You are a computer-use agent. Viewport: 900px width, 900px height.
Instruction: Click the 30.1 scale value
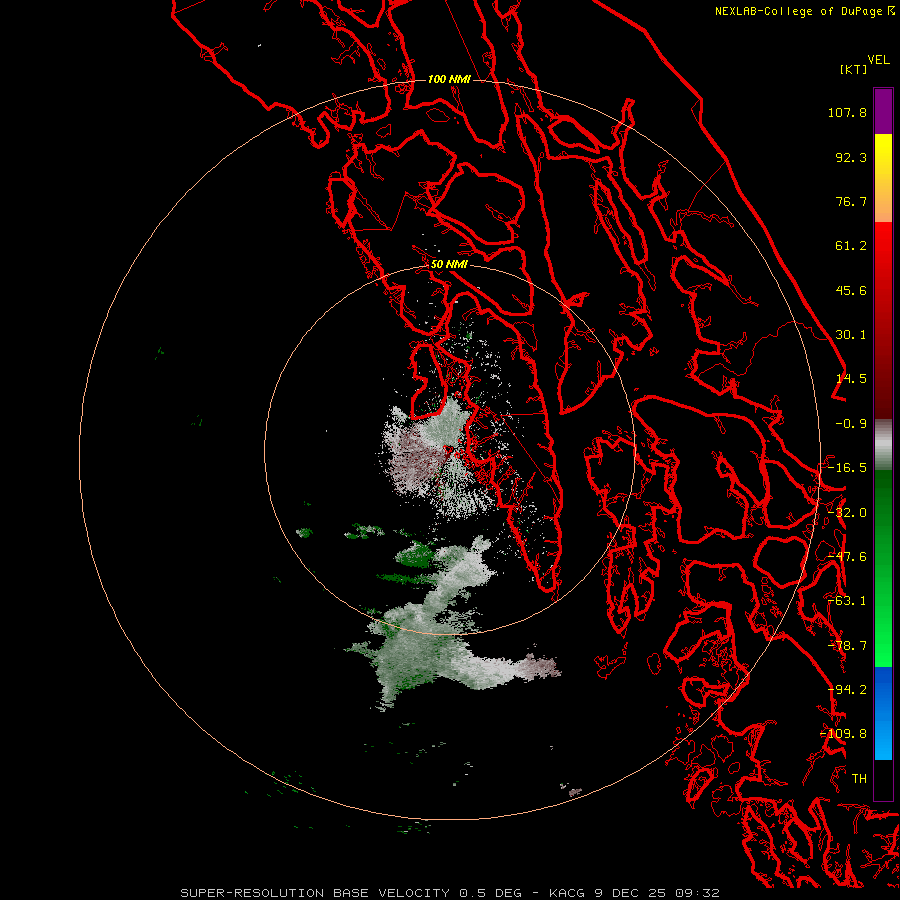pyautogui.click(x=851, y=335)
